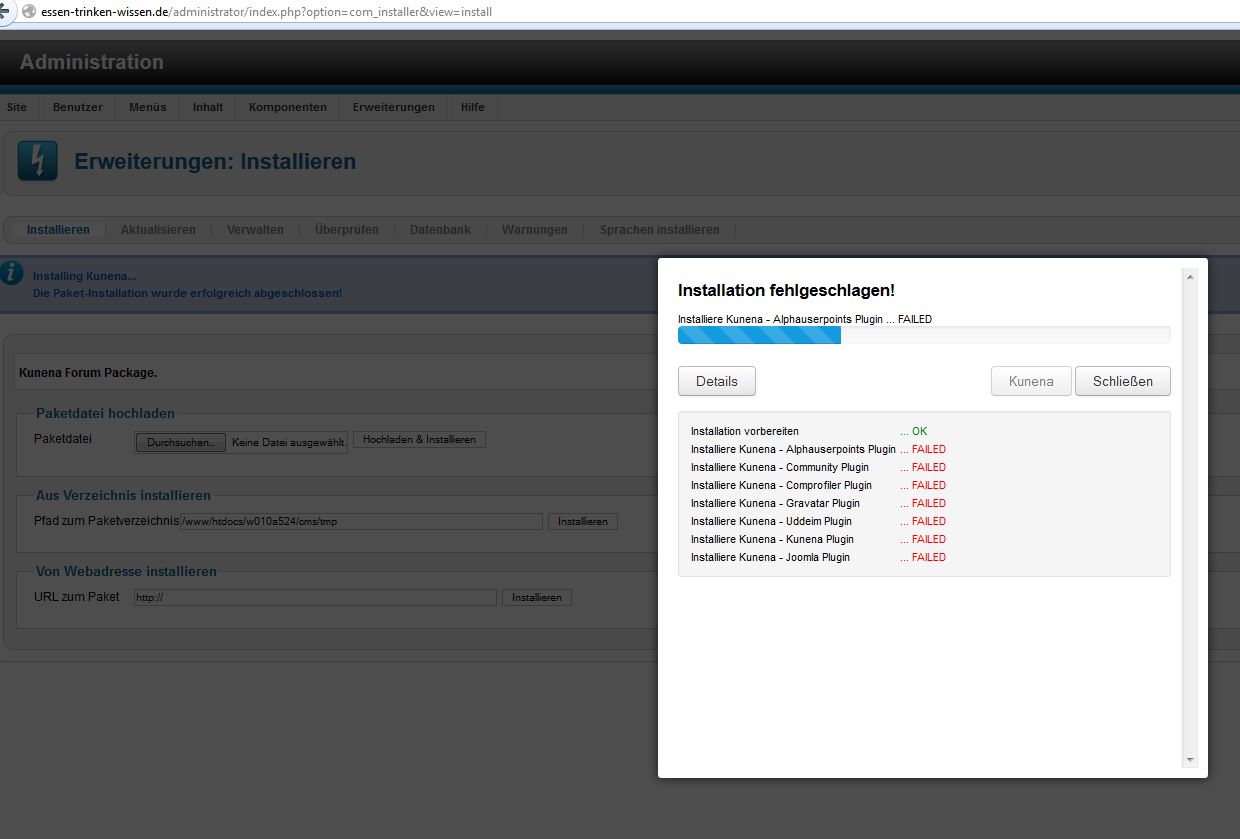Switch to the Installieren tab
Screen dimensions: 1240x839
tap(58, 230)
